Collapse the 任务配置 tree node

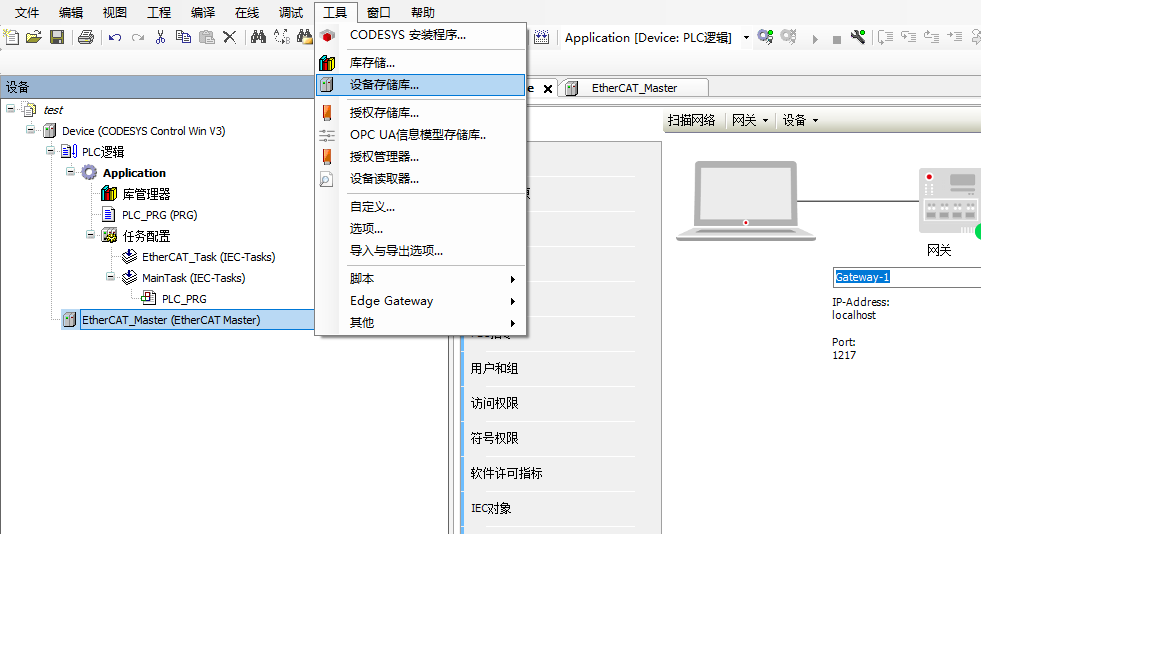click(90, 235)
